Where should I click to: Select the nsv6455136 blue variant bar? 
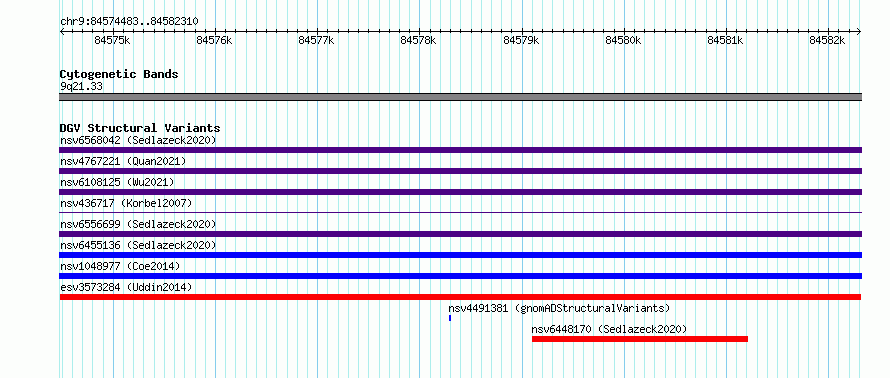point(460,255)
